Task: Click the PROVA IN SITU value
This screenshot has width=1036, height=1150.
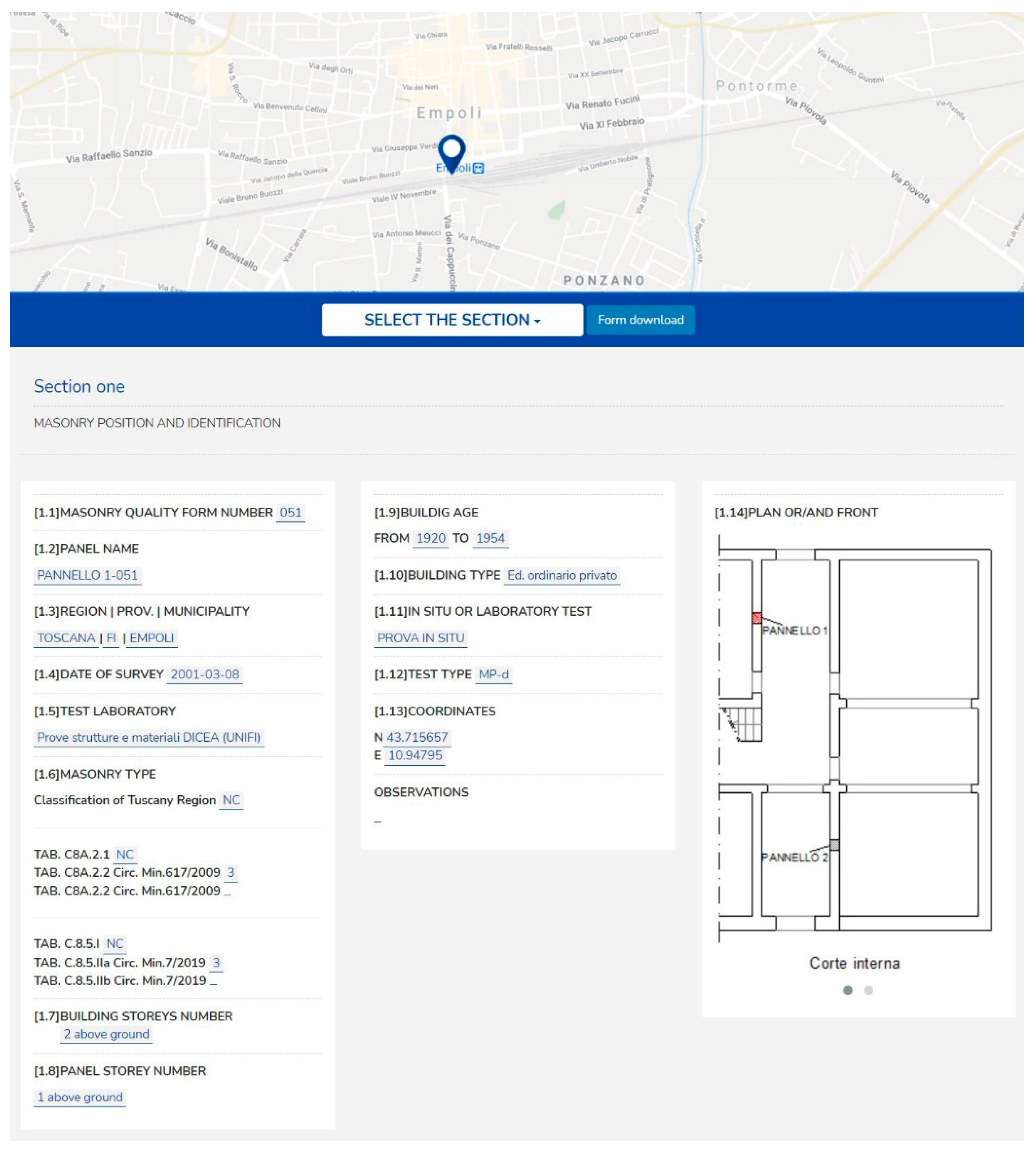Action: click(421, 638)
